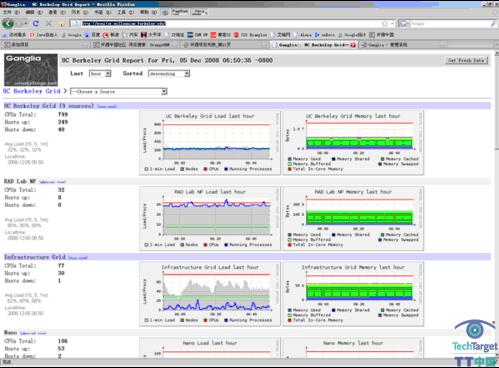Open the 百度 bookmark in bookmarks toolbar

click(93, 35)
